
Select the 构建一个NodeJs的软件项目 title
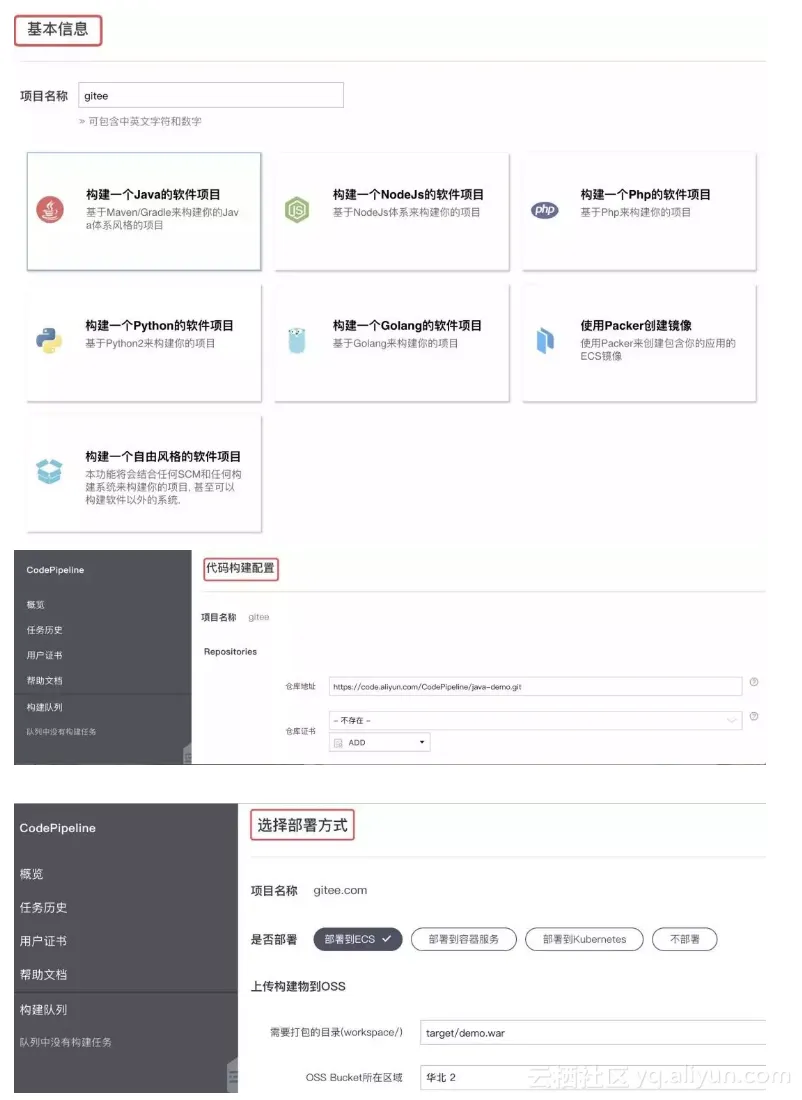pyautogui.click(x=408, y=194)
